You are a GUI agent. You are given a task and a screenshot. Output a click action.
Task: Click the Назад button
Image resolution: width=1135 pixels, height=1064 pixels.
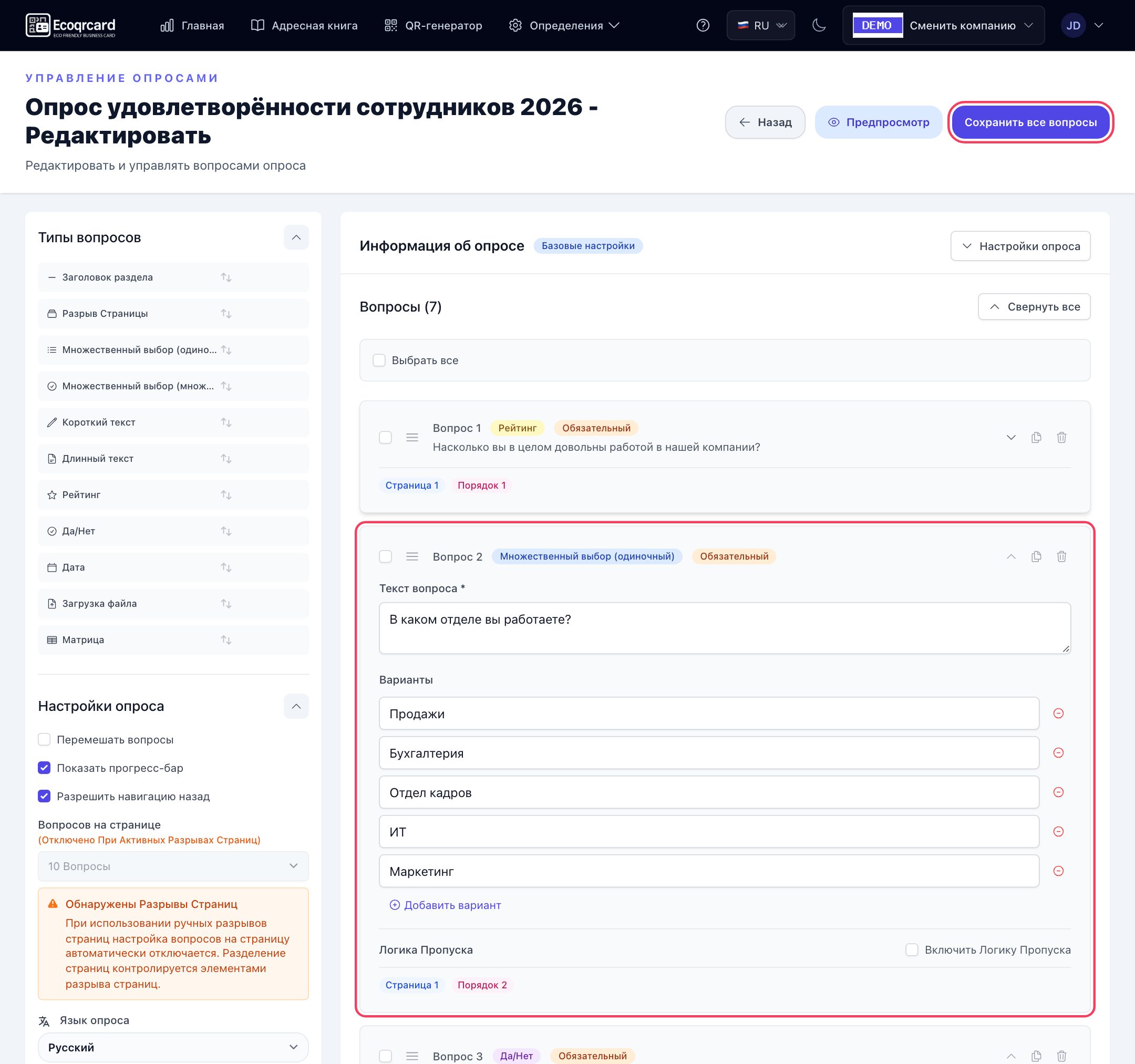[x=765, y=122]
